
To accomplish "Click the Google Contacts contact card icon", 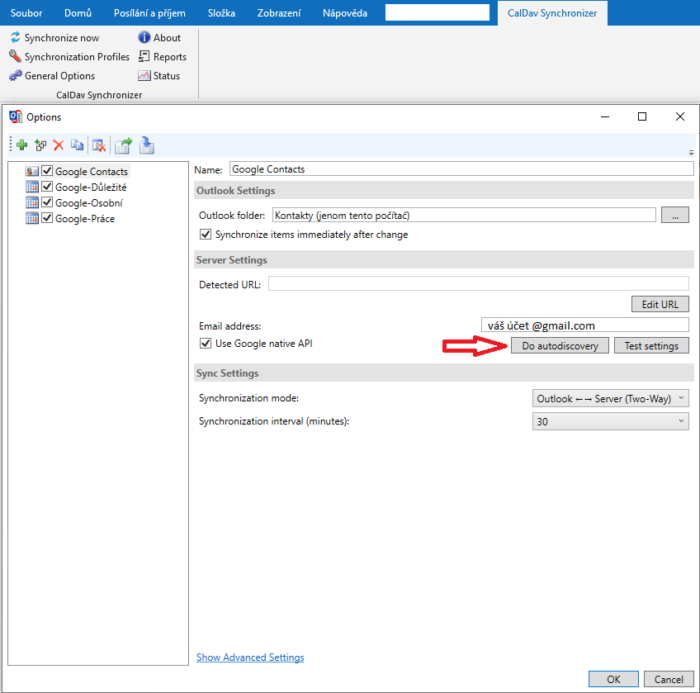I will [32, 171].
